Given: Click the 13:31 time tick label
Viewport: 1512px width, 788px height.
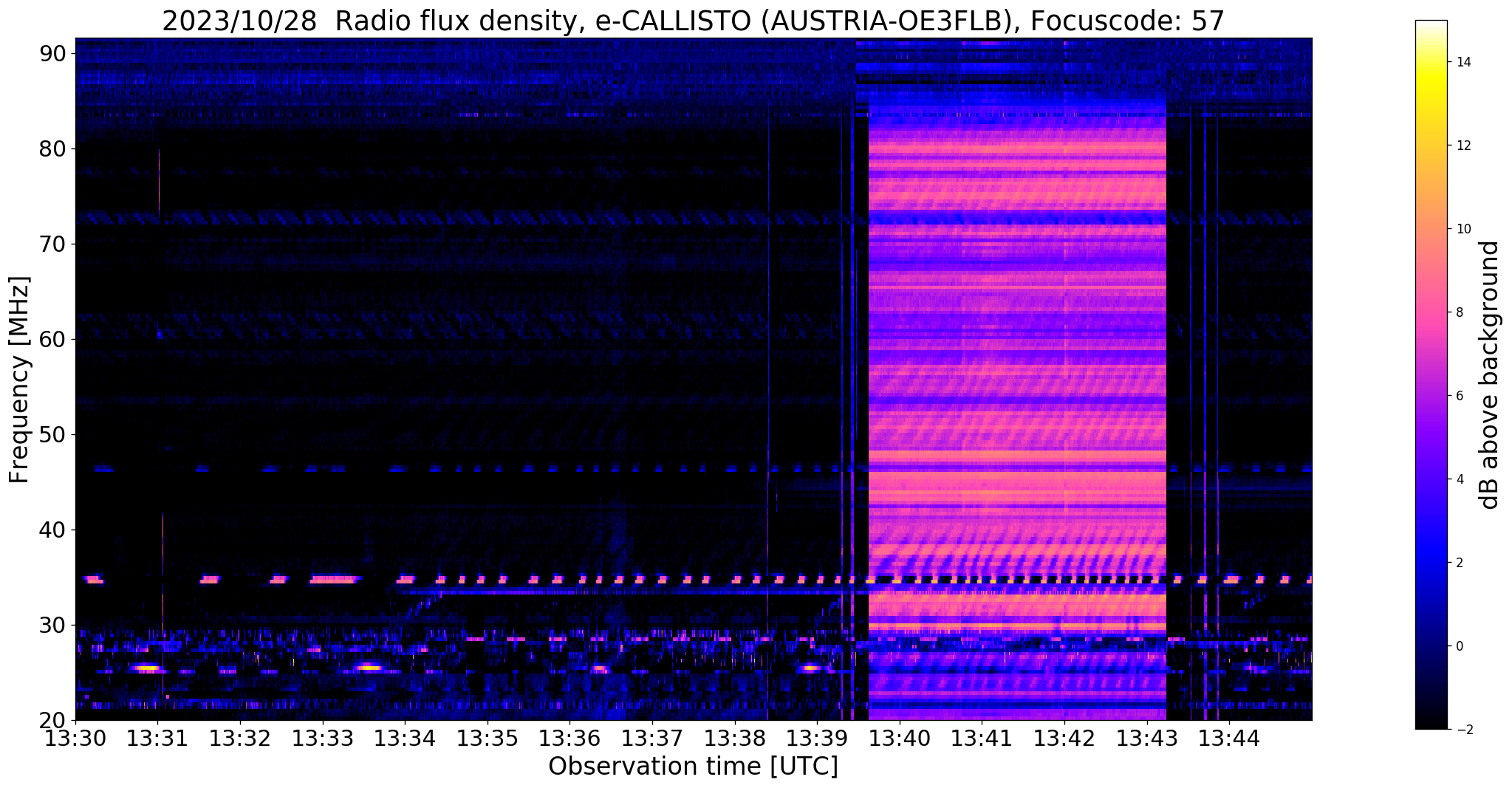Looking at the screenshot, I should [x=157, y=738].
